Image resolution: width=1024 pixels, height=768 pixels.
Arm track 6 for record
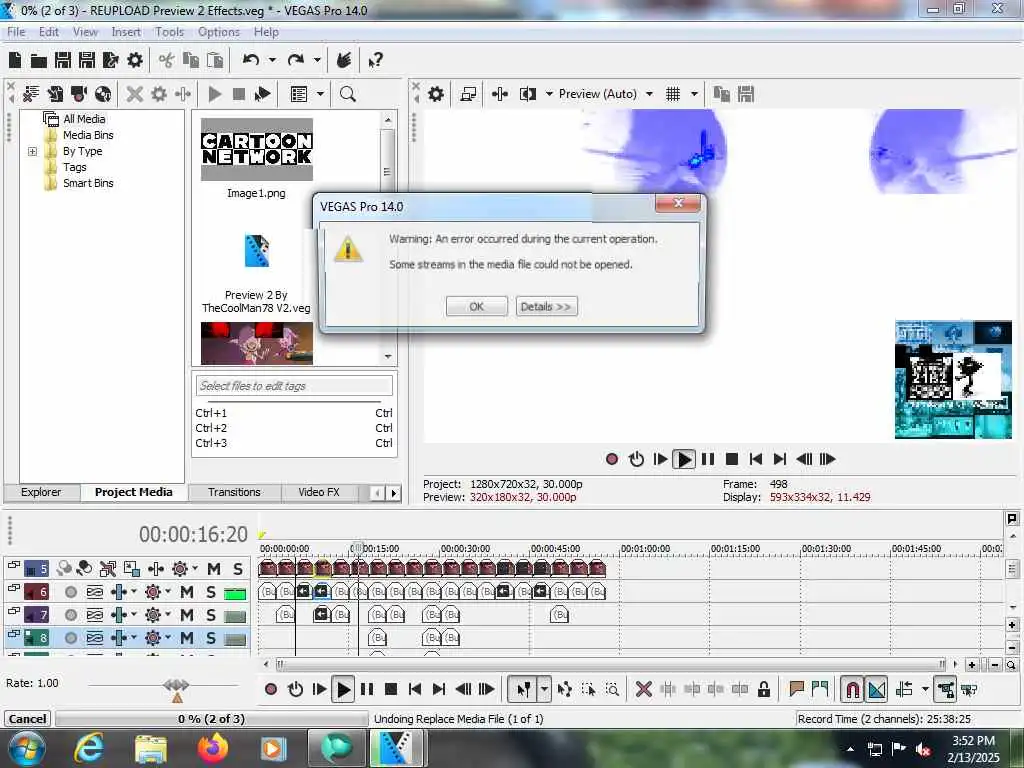[x=71, y=592]
